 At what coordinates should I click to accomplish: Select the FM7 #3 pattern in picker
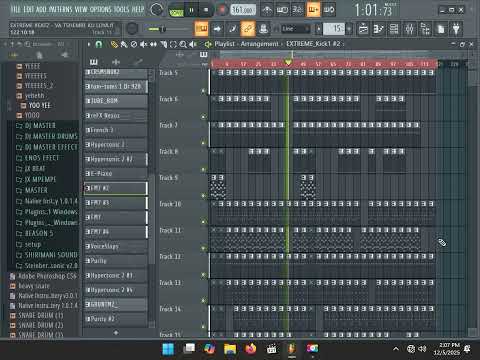[x=116, y=203]
